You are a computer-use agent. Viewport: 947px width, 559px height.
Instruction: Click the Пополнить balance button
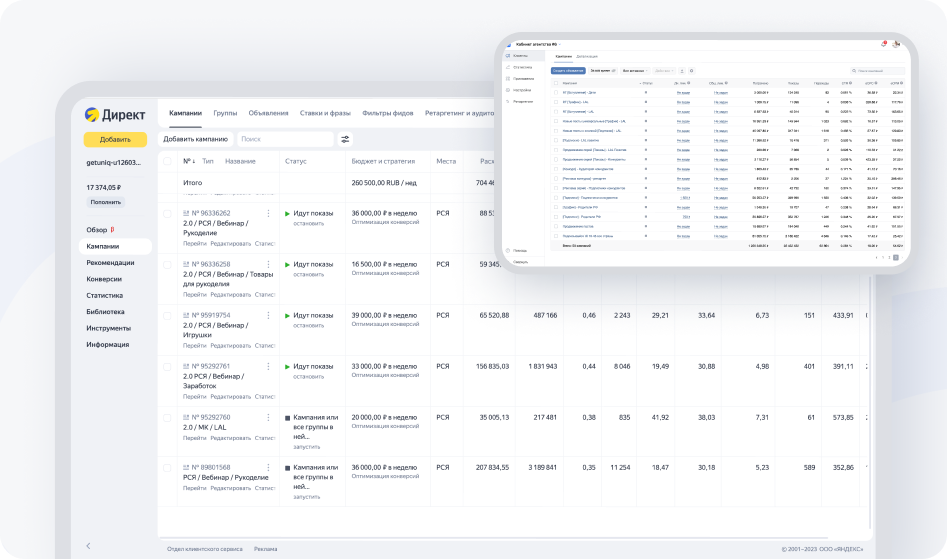pyautogui.click(x=106, y=202)
